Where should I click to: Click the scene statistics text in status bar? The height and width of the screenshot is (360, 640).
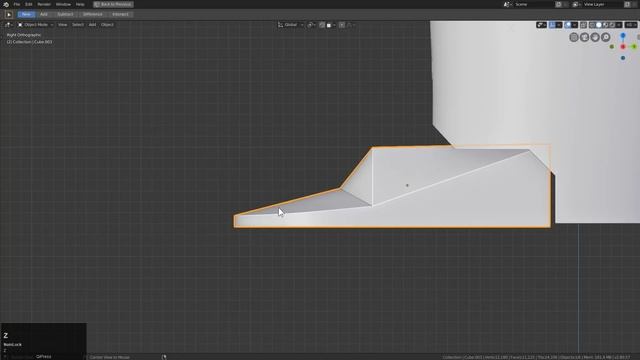[536, 357]
